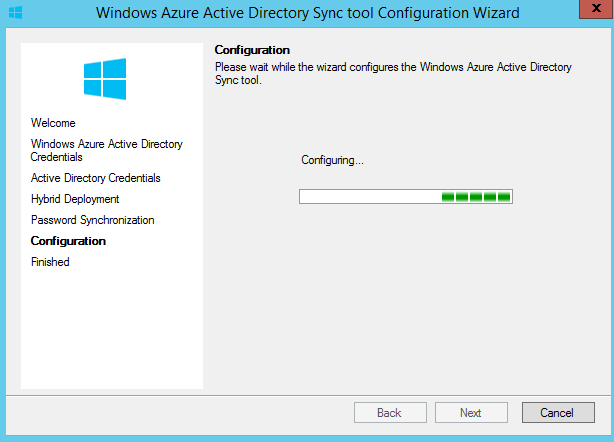Click the Windows logo icon in title bar
This screenshot has height=442, width=614.
pos(15,13)
